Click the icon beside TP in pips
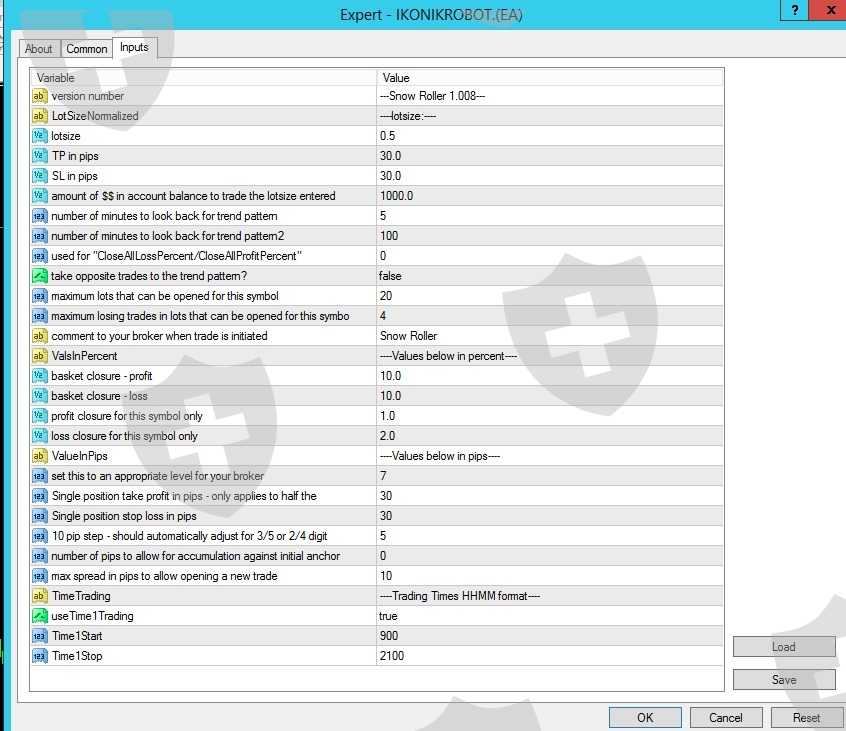Viewport: 846px width, 731px height. pyautogui.click(x=40, y=156)
